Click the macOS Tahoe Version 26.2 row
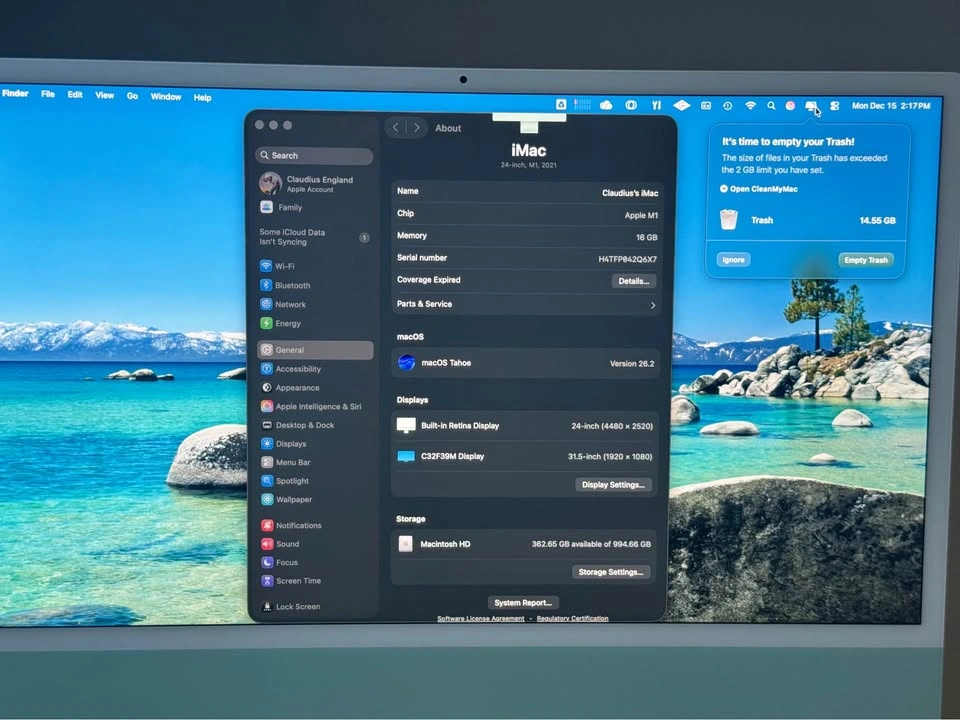 click(x=525, y=363)
